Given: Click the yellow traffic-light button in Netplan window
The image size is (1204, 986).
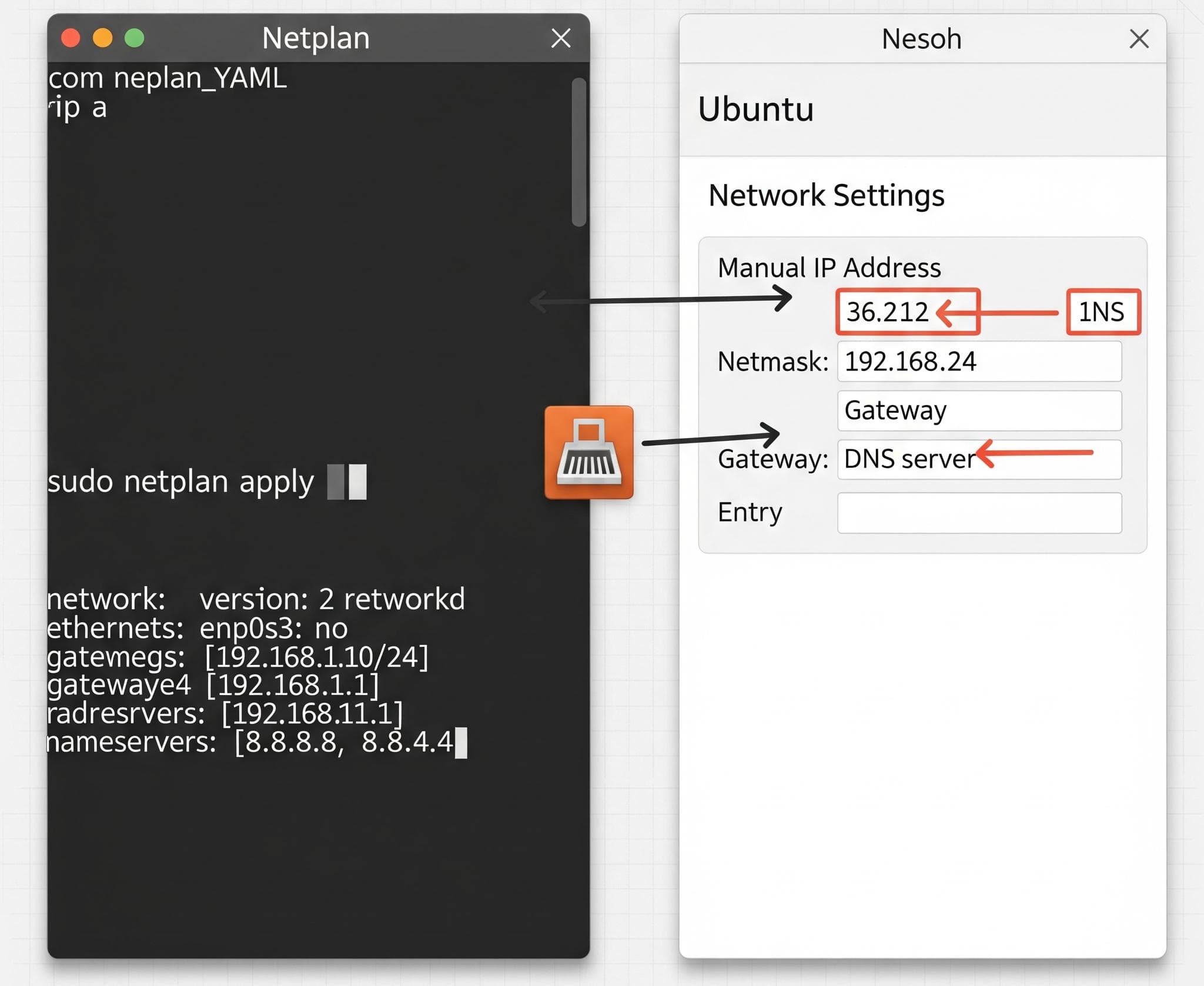Looking at the screenshot, I should point(102,38).
